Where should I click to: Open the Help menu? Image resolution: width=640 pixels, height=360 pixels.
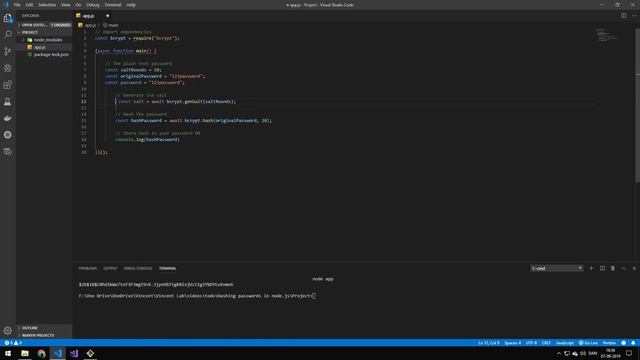(x=131, y=5)
